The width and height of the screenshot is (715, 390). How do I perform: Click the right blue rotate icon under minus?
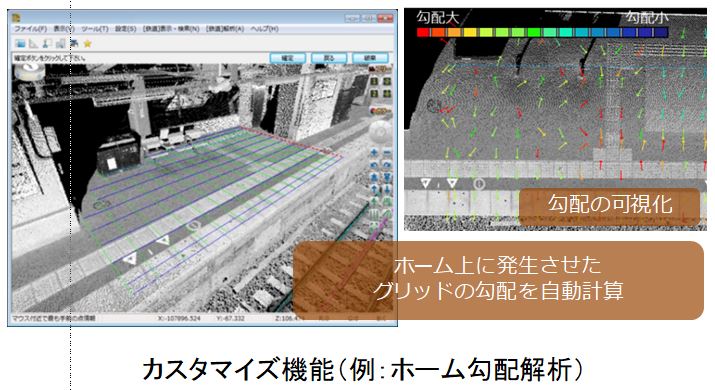(x=387, y=165)
